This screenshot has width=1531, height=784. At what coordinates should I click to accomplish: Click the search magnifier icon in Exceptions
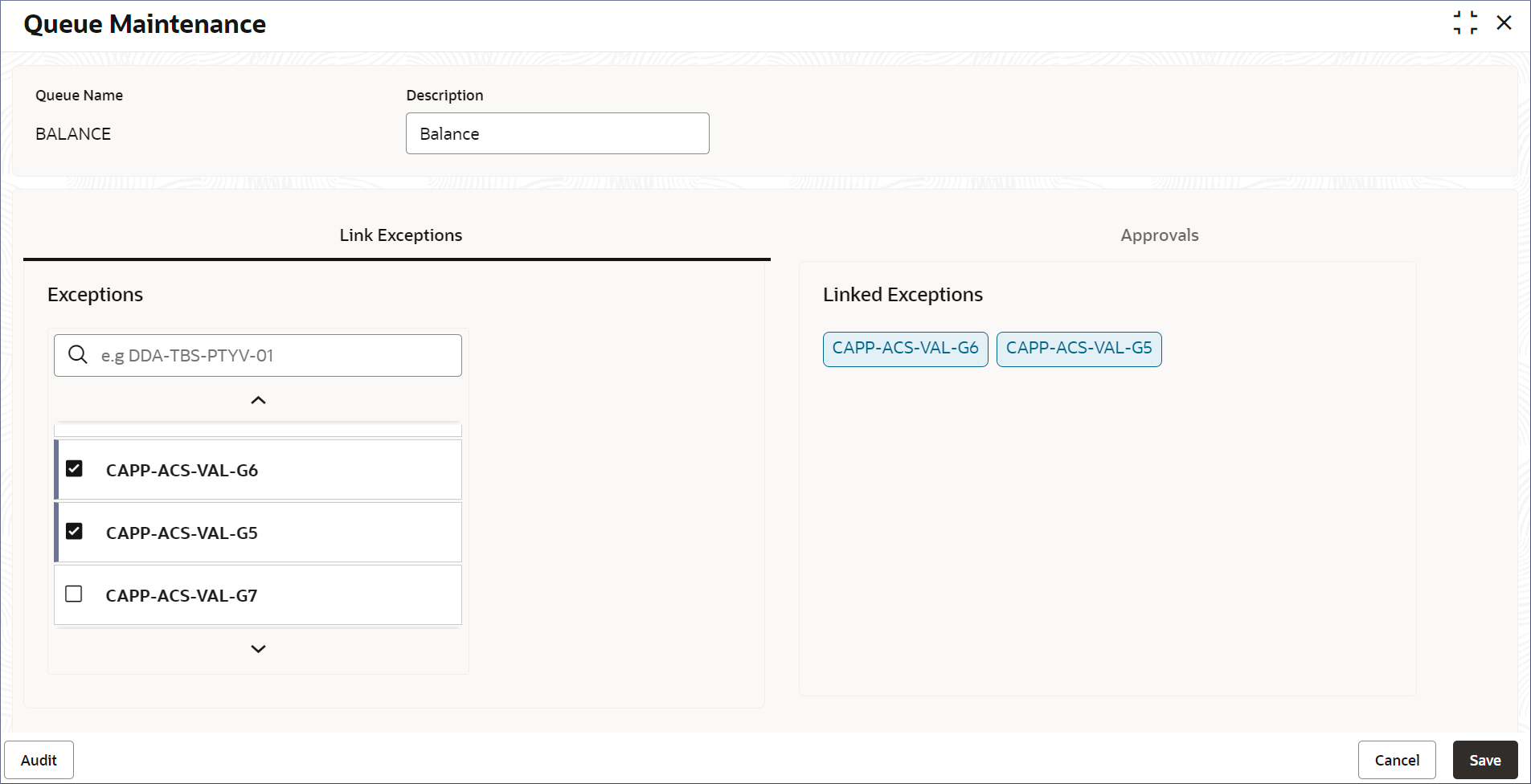[x=78, y=355]
